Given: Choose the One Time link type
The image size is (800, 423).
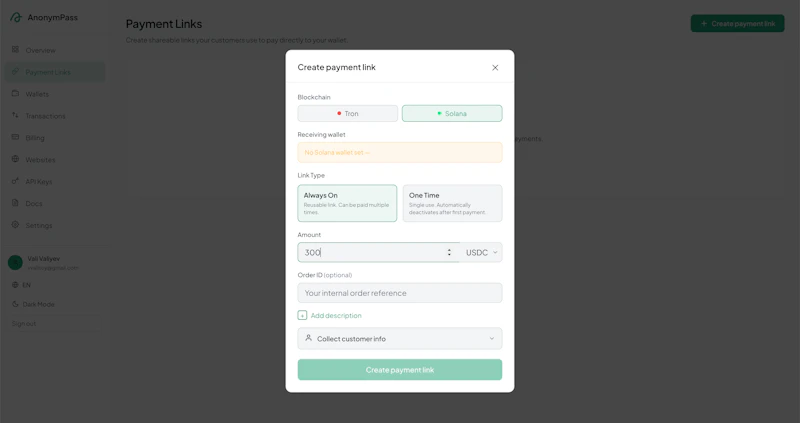Looking at the screenshot, I should click(x=453, y=203).
